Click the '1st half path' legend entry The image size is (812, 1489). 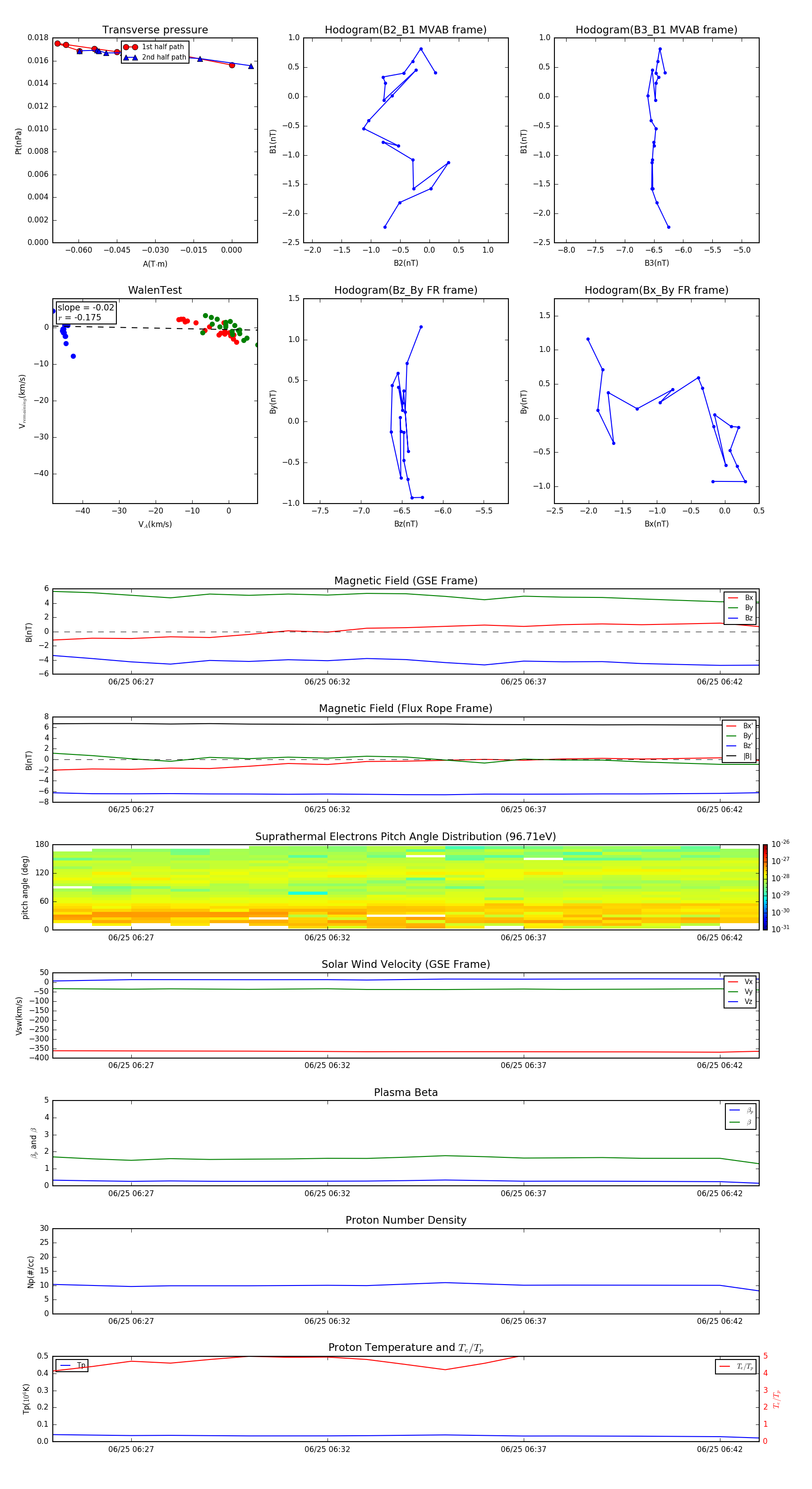click(x=155, y=47)
